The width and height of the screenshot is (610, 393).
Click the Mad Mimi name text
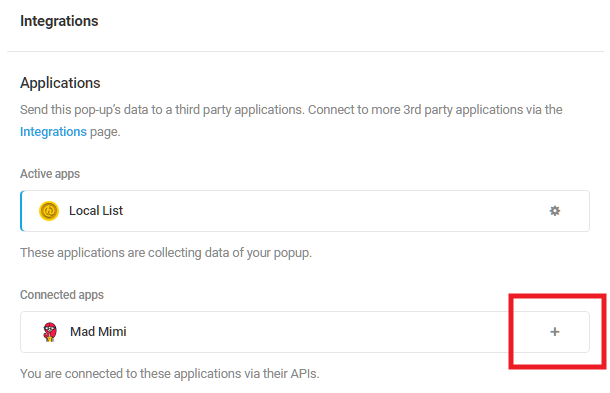[x=98, y=332]
